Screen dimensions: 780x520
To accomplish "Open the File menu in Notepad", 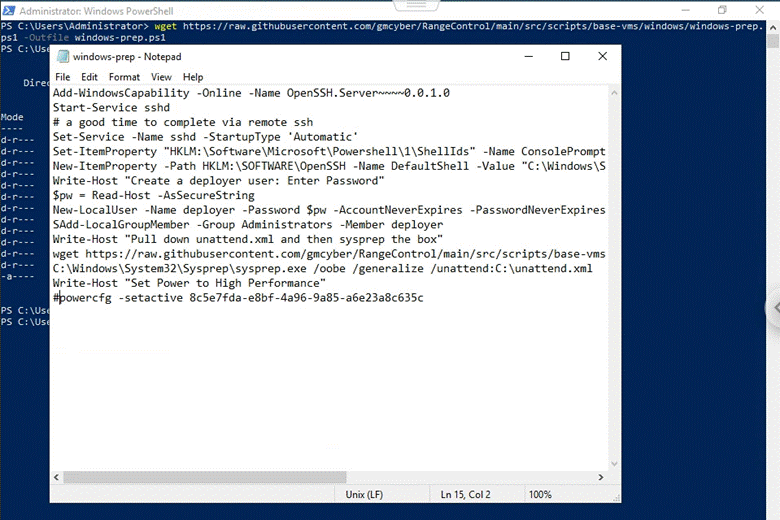I will 63,77.
